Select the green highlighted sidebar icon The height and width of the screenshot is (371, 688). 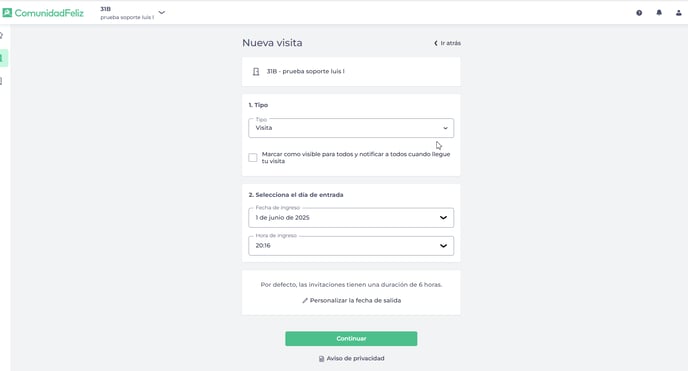tap(4, 58)
